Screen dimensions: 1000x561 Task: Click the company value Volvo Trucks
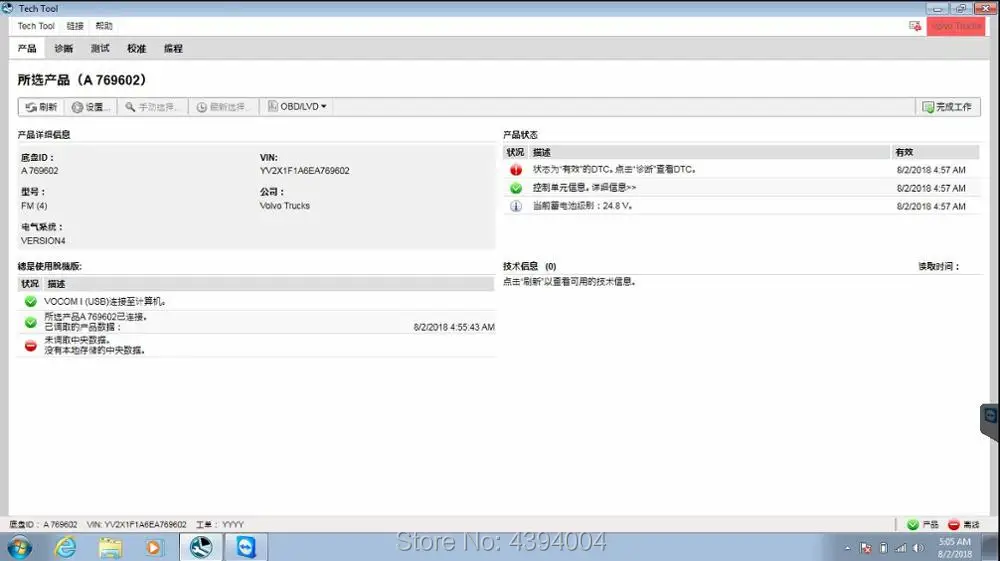click(x=284, y=206)
